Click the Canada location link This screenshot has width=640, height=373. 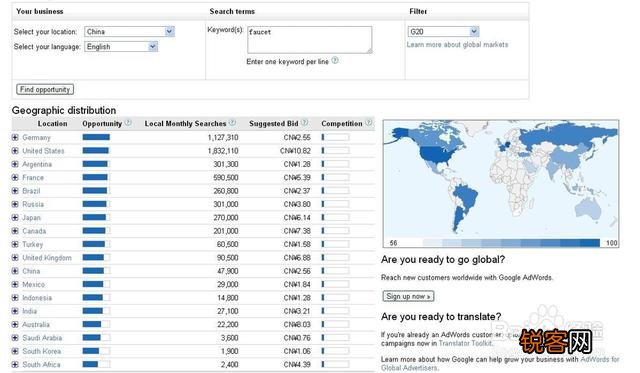(34, 231)
